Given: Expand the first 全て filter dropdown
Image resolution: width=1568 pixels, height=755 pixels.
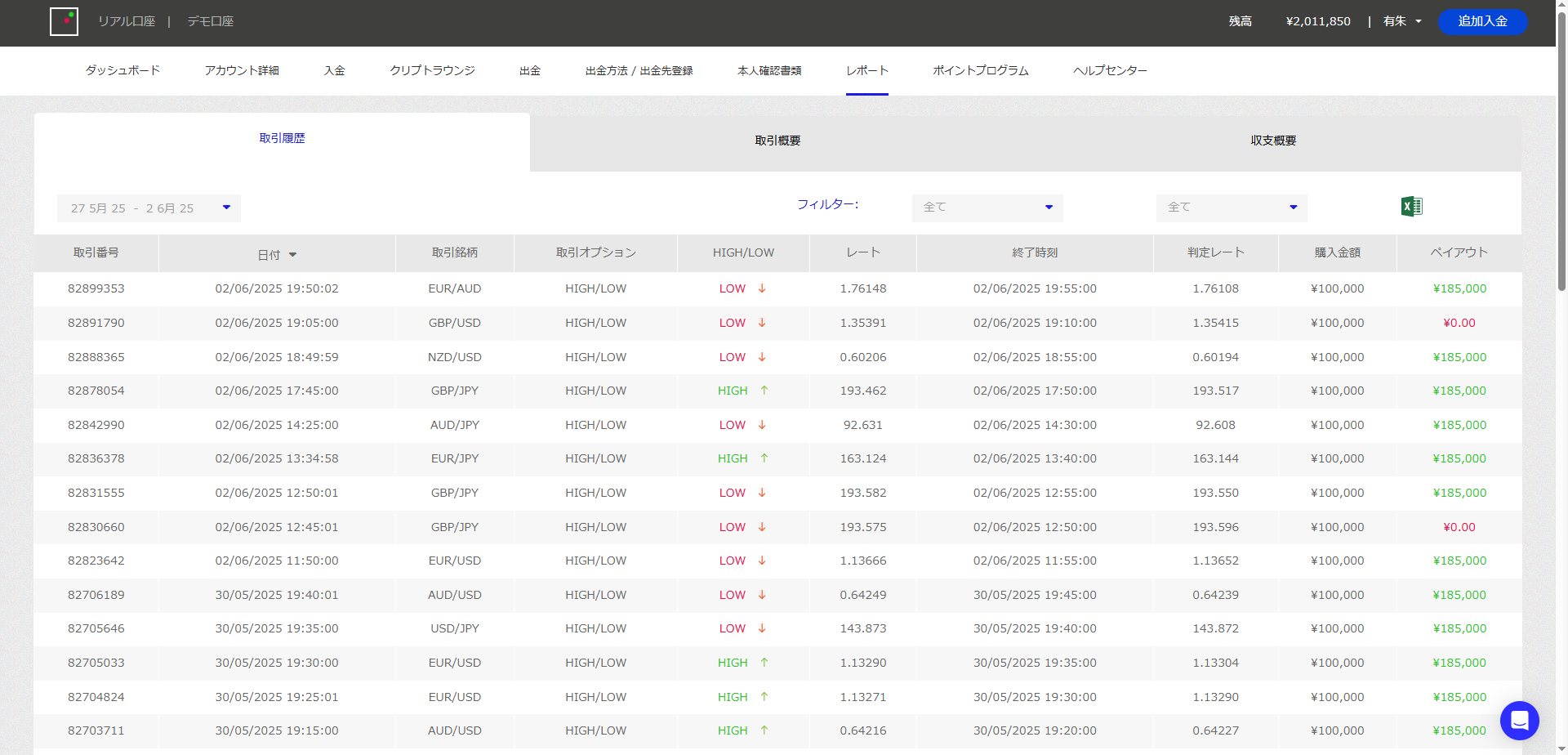Looking at the screenshot, I should pyautogui.click(x=987, y=208).
